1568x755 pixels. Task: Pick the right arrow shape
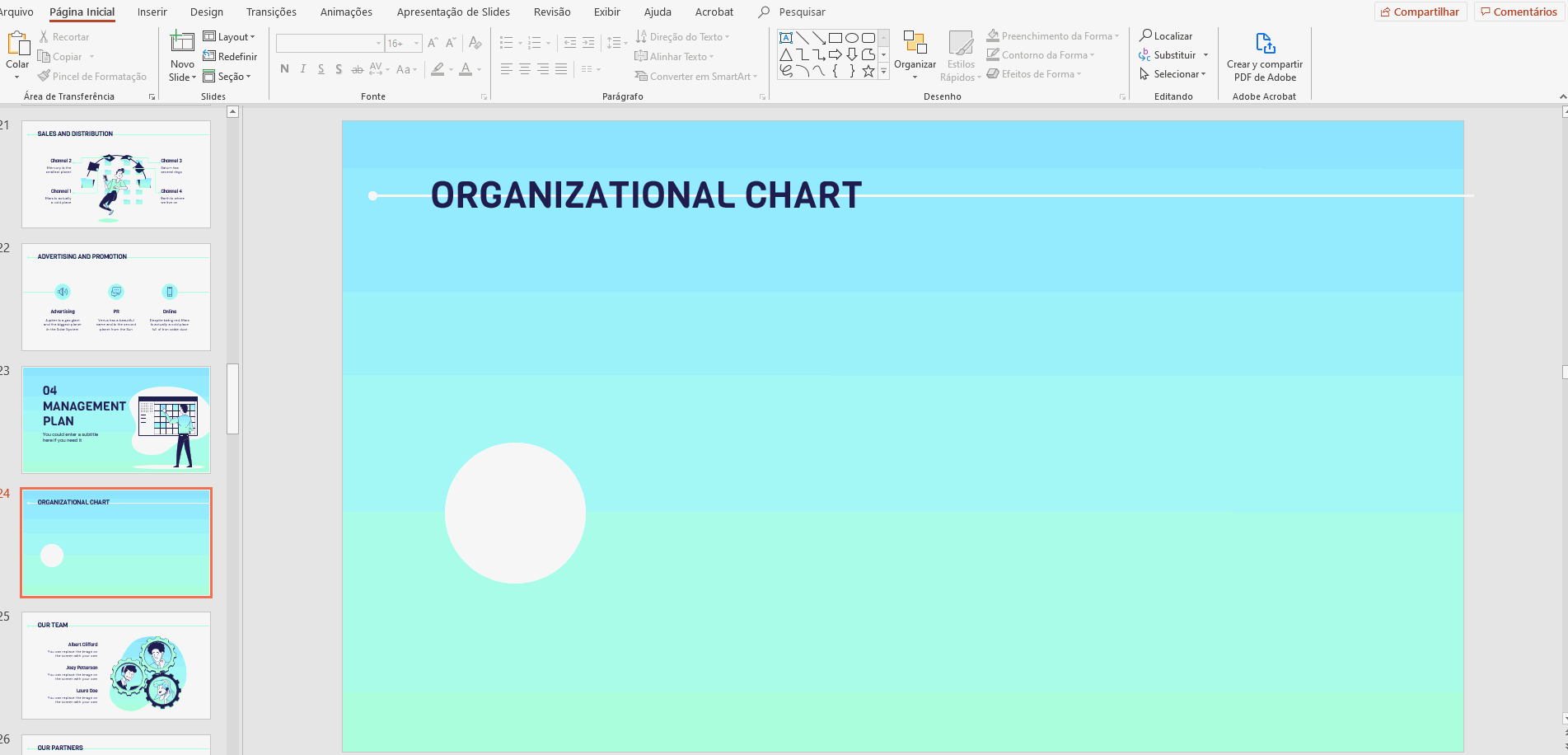click(835, 54)
